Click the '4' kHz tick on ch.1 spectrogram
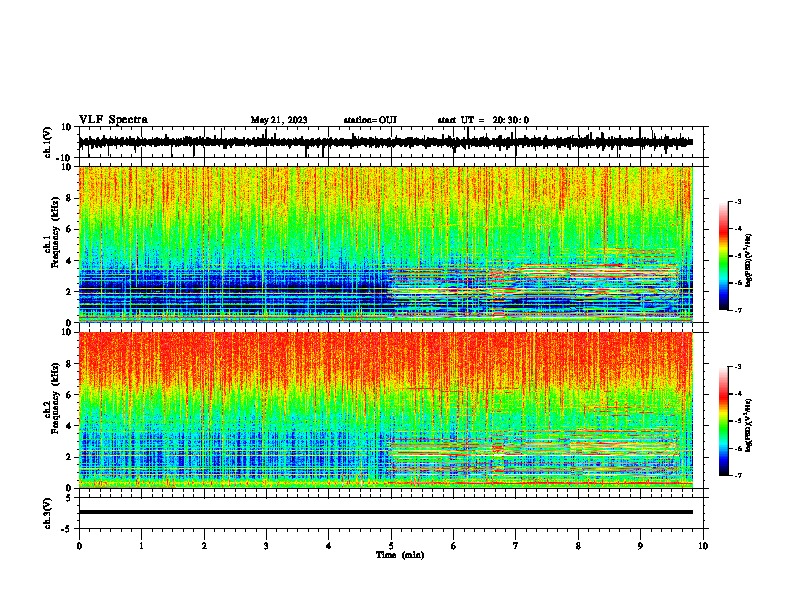This screenshot has width=792, height=612. point(69,261)
